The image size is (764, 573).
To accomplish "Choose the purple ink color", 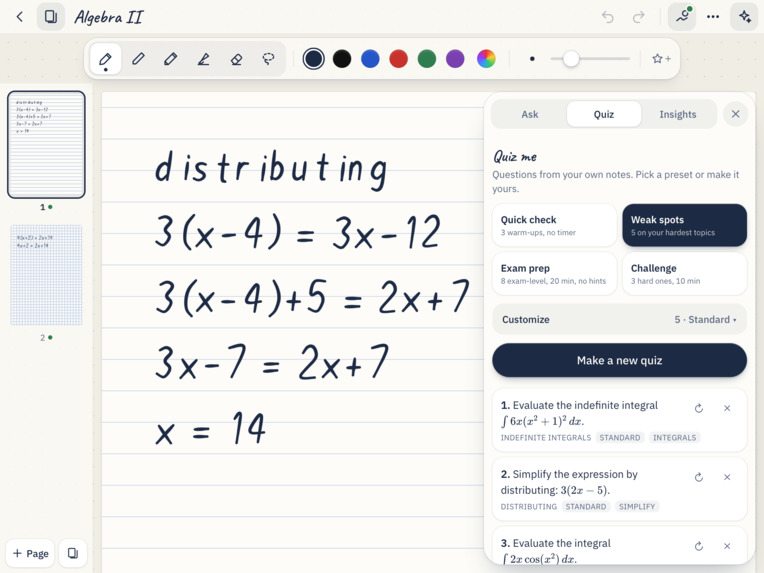I will 455,59.
